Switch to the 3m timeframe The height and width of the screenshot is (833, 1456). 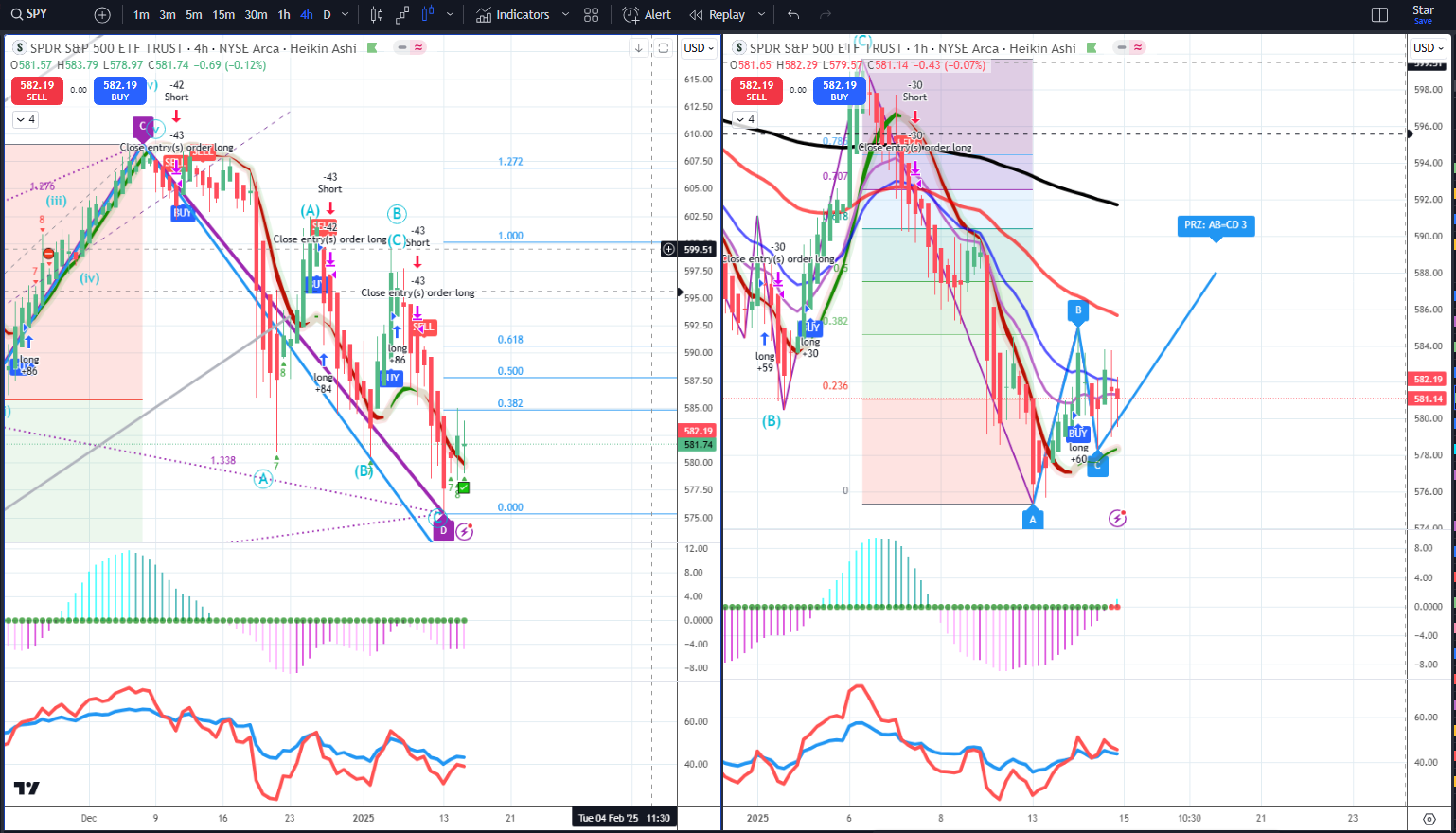[168, 15]
